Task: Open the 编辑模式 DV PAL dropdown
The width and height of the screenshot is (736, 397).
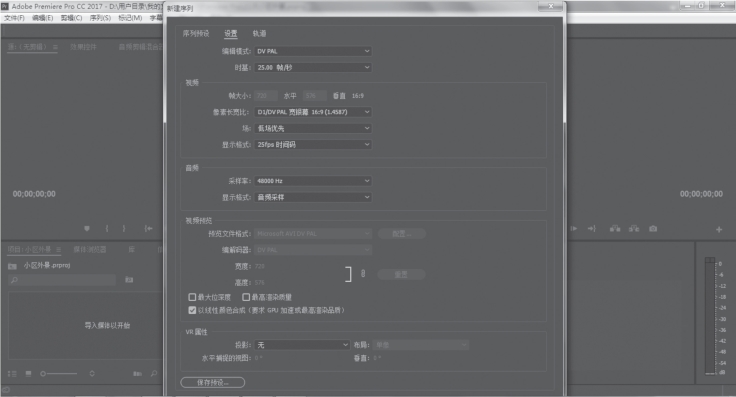Action: click(313, 51)
